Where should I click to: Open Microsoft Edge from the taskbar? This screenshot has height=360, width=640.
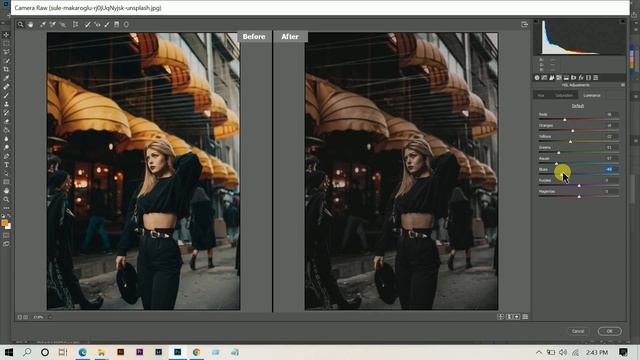(82, 352)
